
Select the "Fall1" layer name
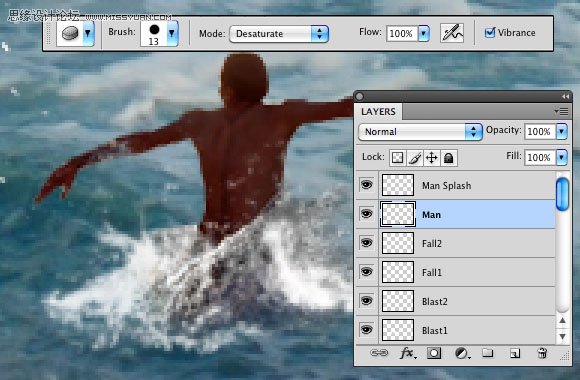(432, 273)
